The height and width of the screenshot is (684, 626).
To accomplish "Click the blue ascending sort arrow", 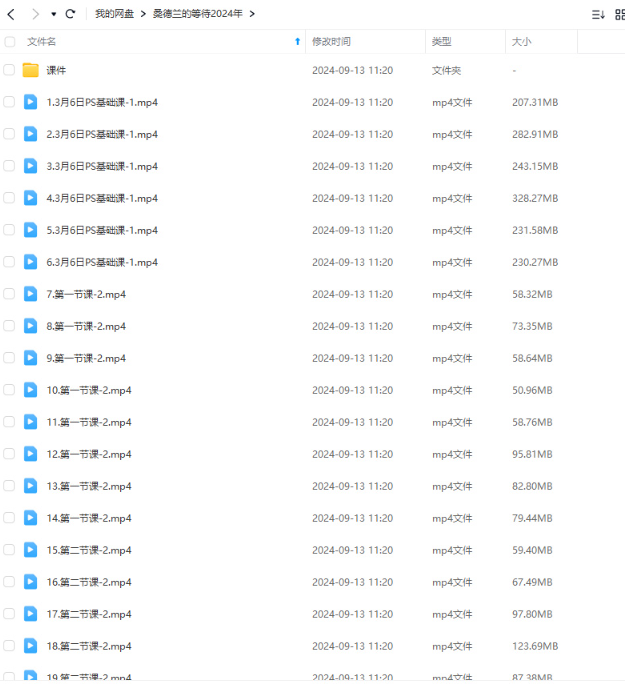I will click(x=298, y=41).
